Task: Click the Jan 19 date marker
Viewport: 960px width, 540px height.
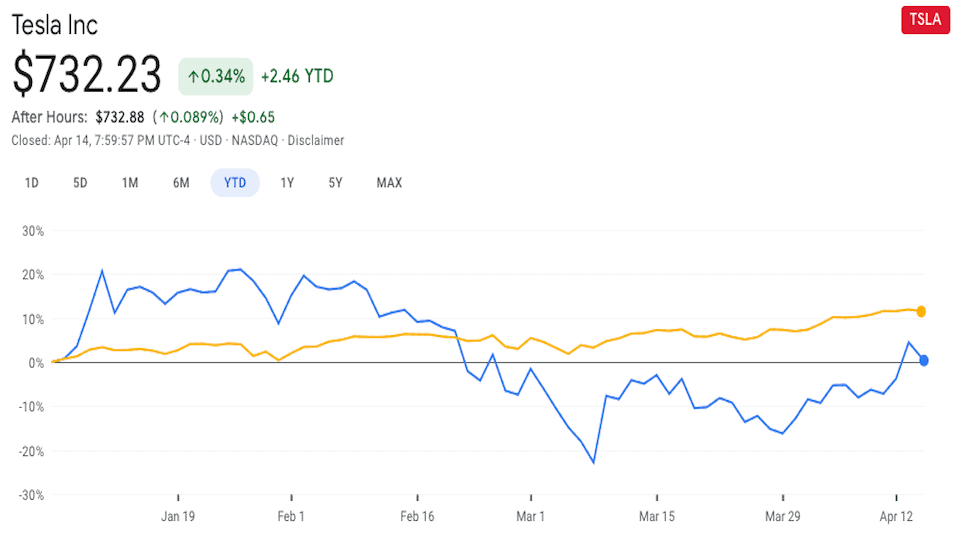Action: 178,517
